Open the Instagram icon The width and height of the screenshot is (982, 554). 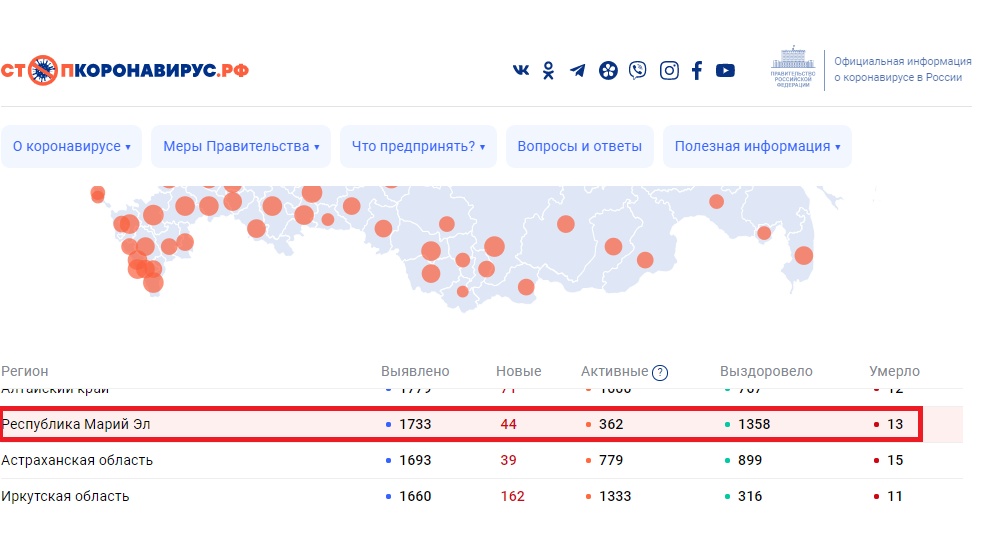pyautogui.click(x=669, y=70)
